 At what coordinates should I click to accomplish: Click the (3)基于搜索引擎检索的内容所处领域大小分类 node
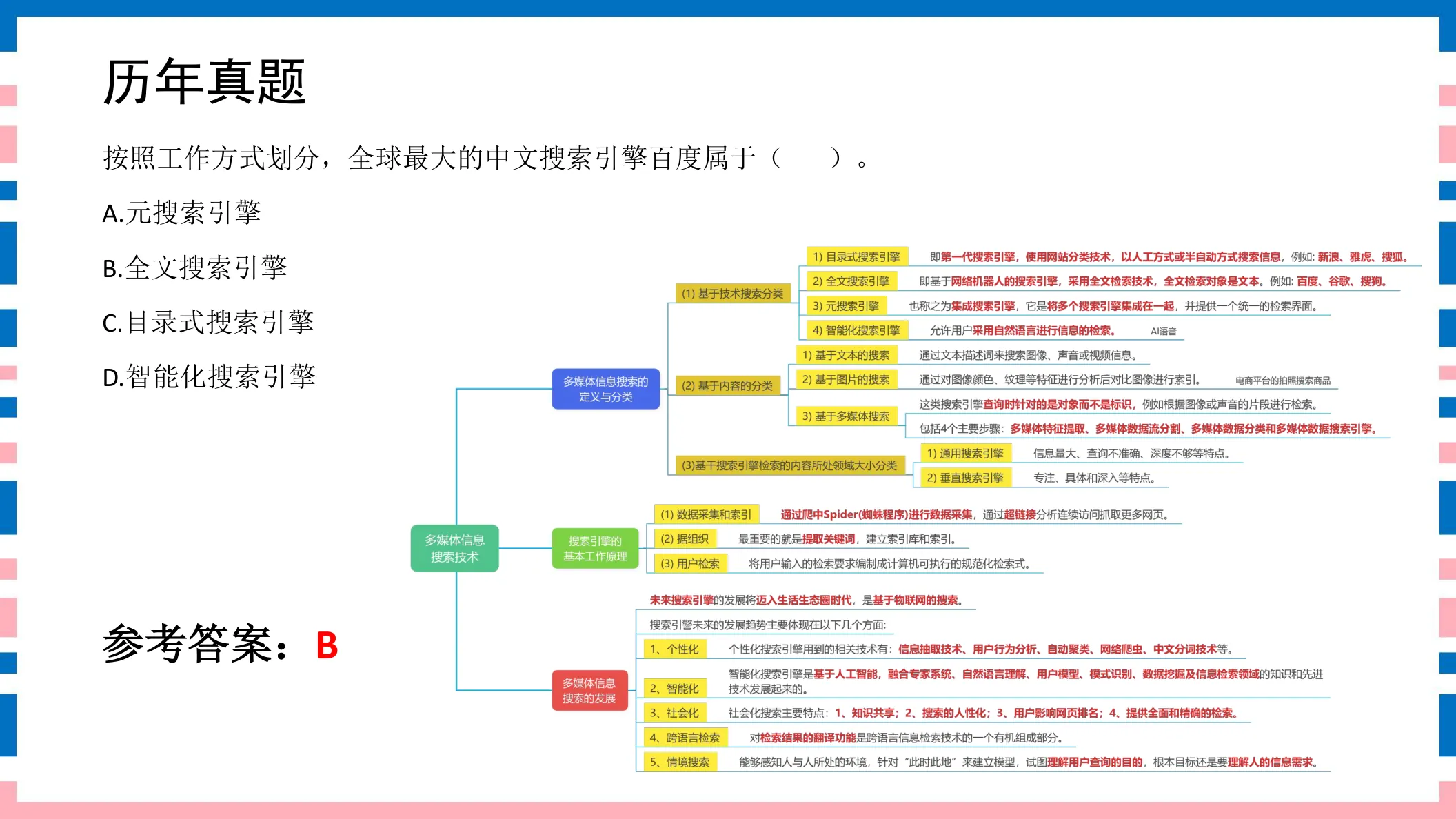point(789,465)
